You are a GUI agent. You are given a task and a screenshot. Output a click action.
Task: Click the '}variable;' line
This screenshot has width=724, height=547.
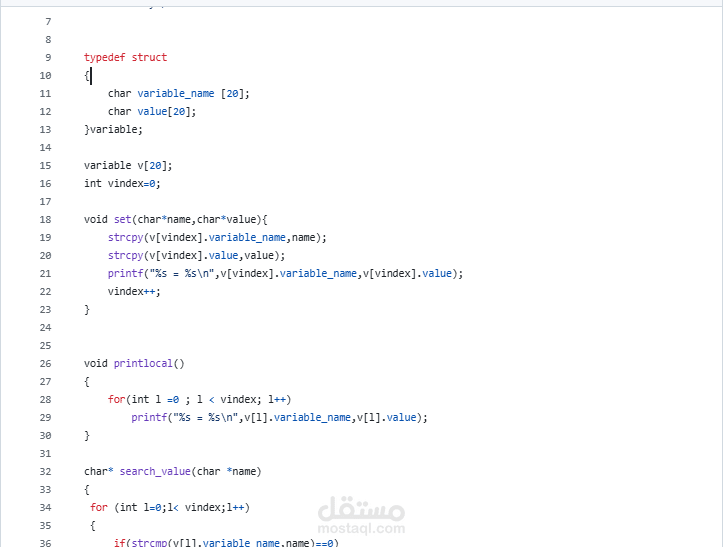pyautogui.click(x=113, y=130)
